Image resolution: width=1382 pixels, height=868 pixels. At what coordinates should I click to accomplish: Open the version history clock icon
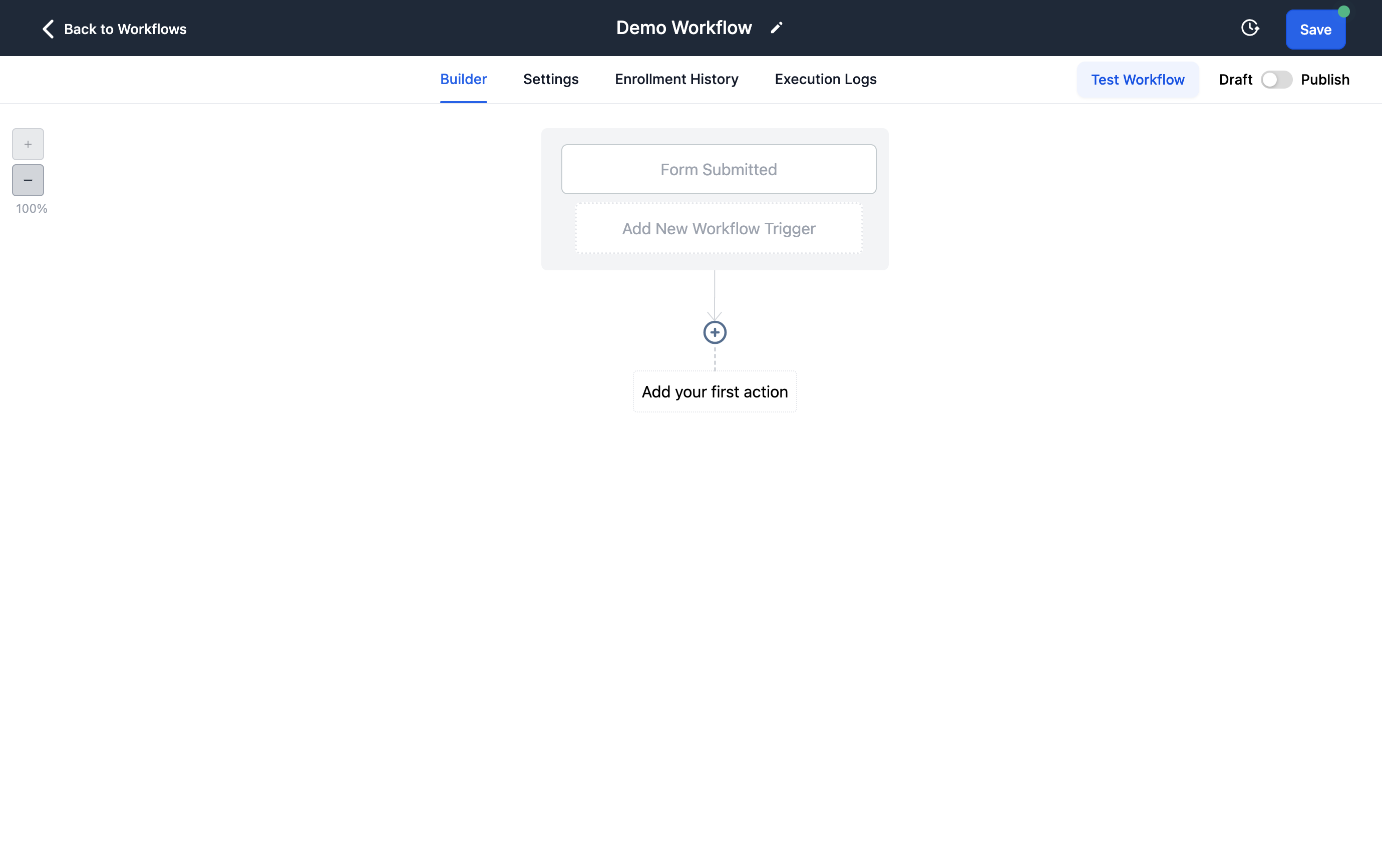pyautogui.click(x=1249, y=28)
